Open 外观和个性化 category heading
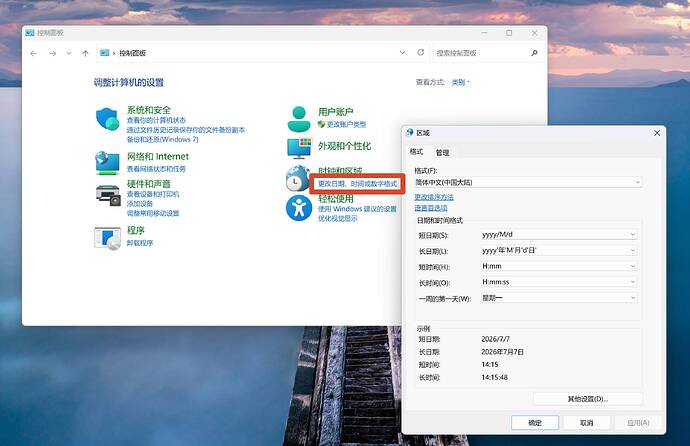 345,146
